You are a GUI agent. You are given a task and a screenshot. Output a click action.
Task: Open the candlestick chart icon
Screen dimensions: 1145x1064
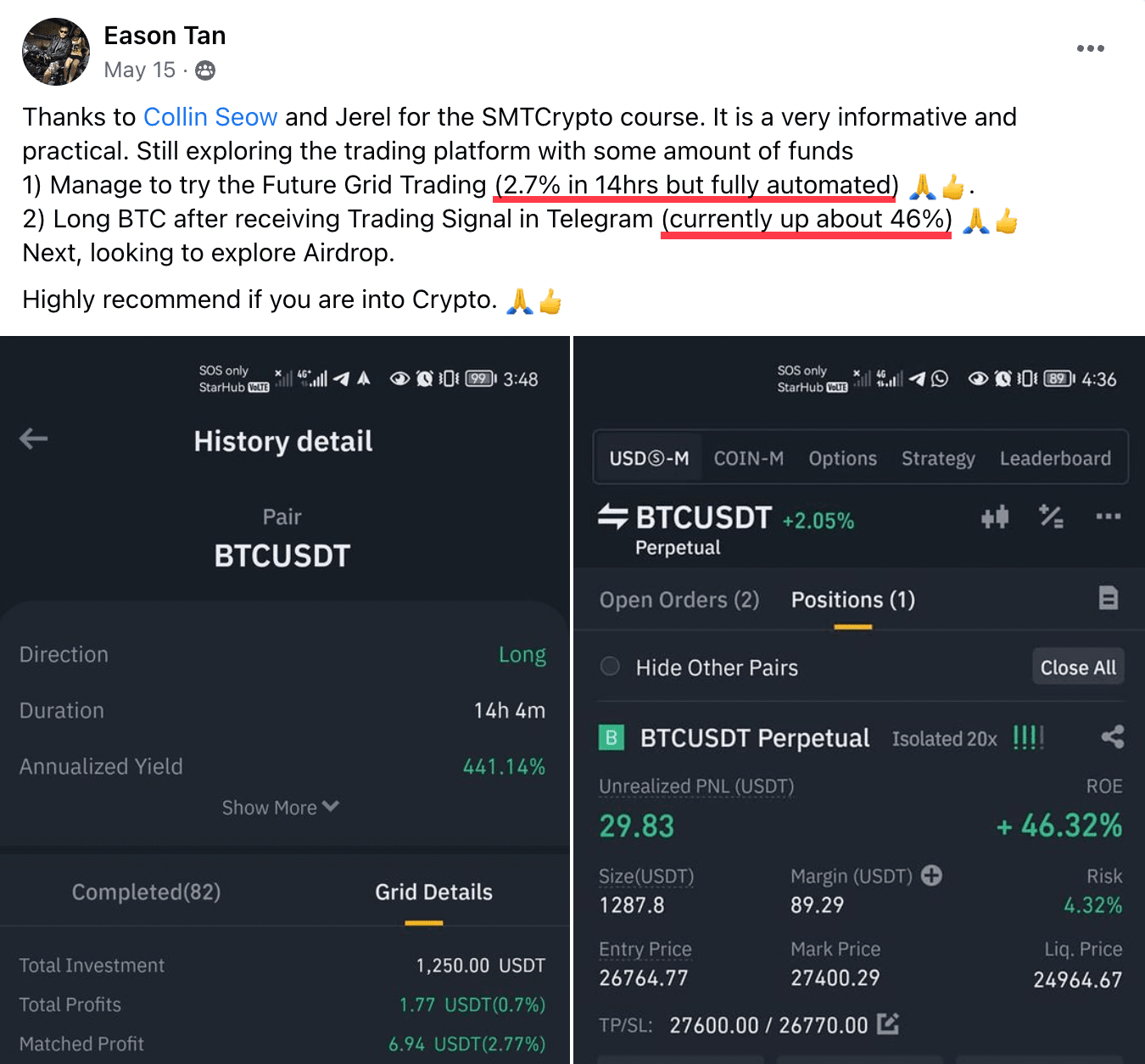click(995, 516)
